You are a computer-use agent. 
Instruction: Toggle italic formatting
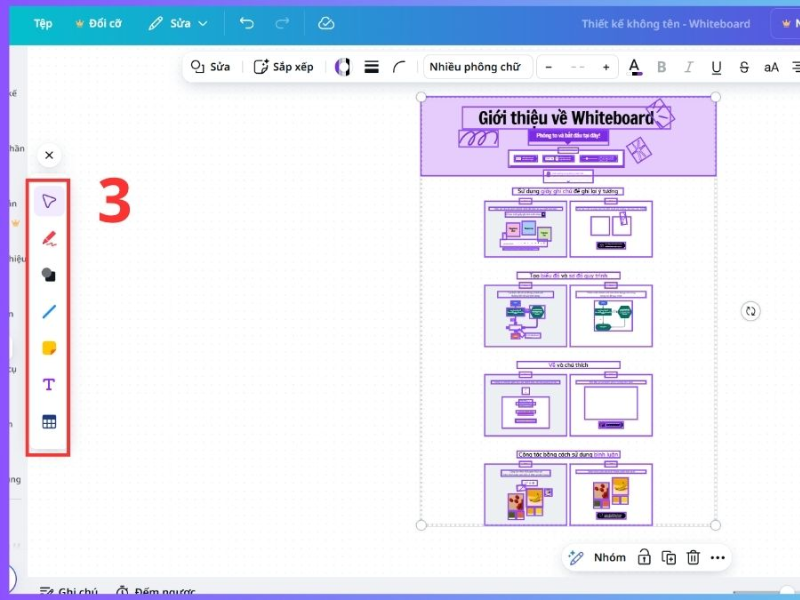click(688, 66)
